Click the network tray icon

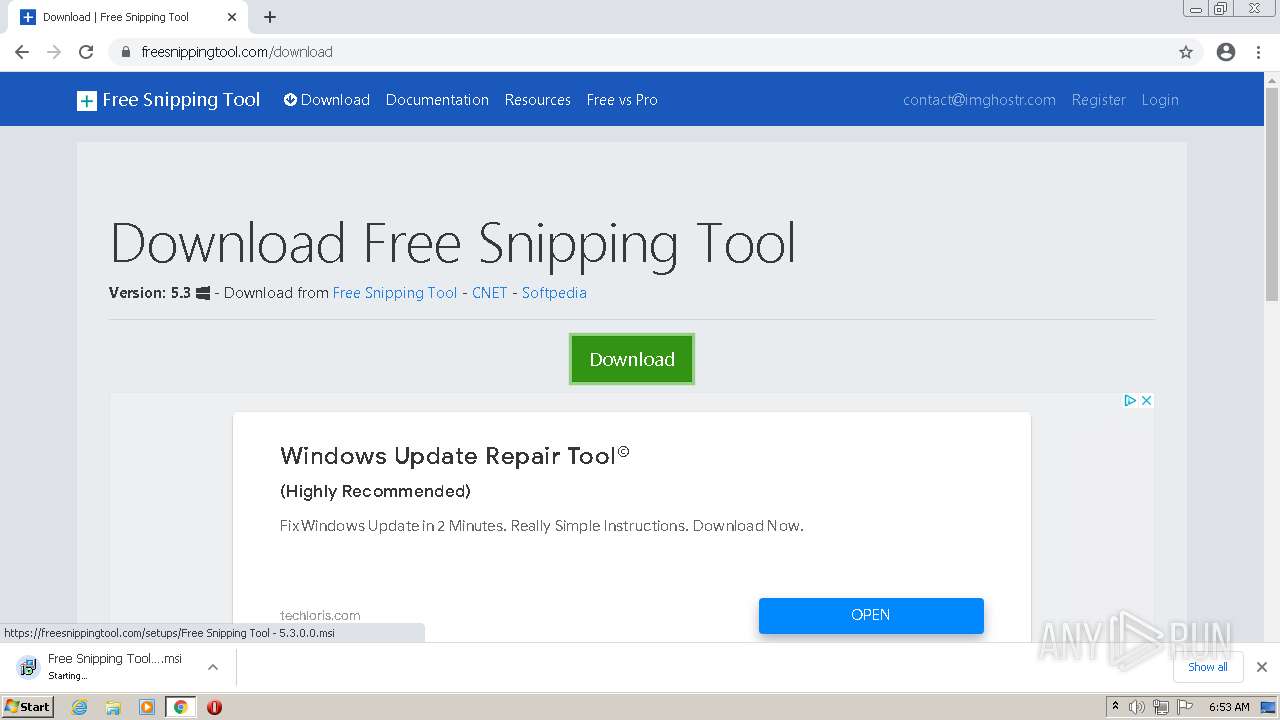(x=1161, y=707)
